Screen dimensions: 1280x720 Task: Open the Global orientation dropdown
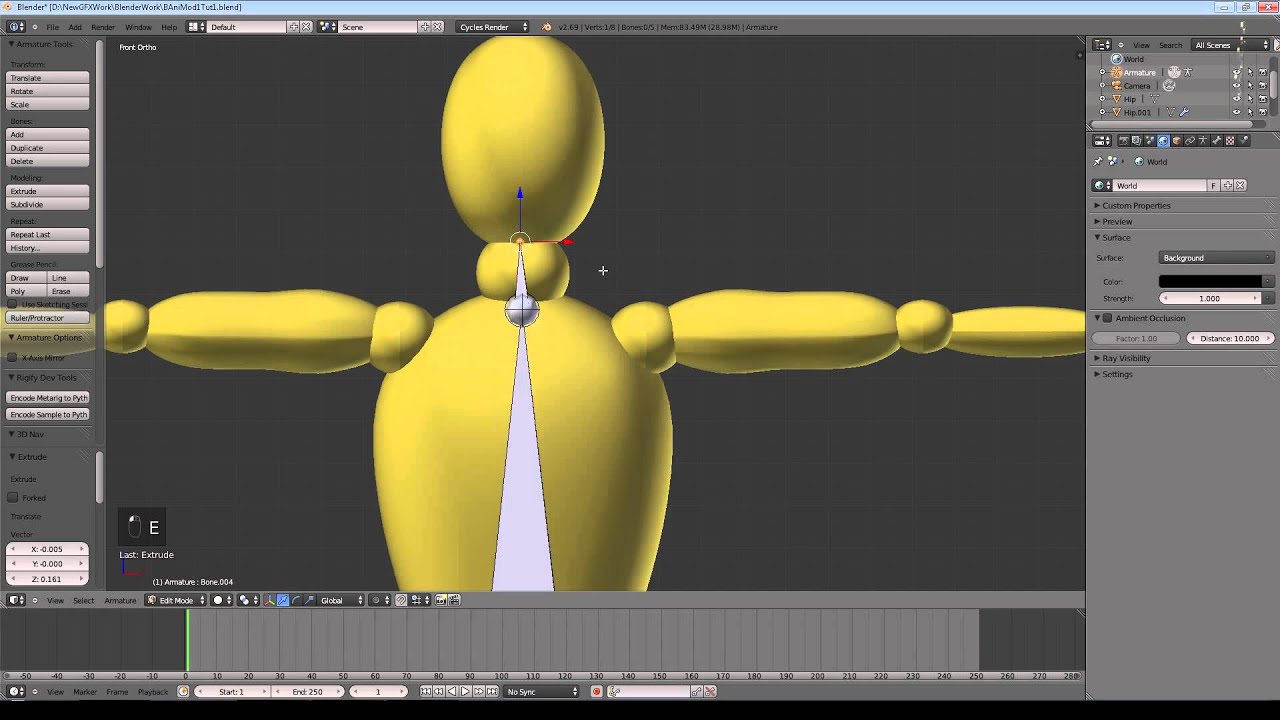click(341, 600)
